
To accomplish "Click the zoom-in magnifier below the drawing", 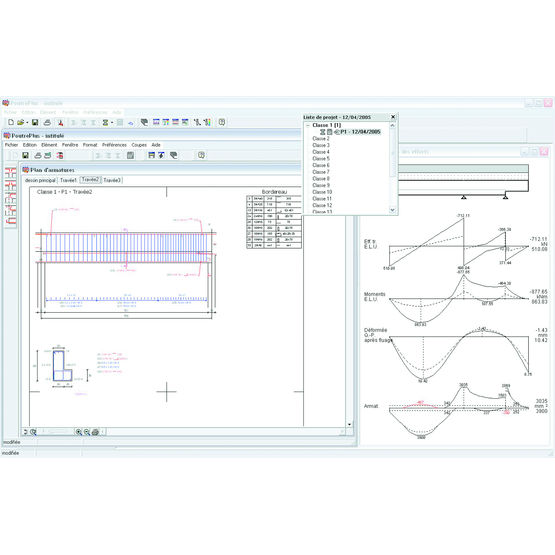I will pos(79,432).
